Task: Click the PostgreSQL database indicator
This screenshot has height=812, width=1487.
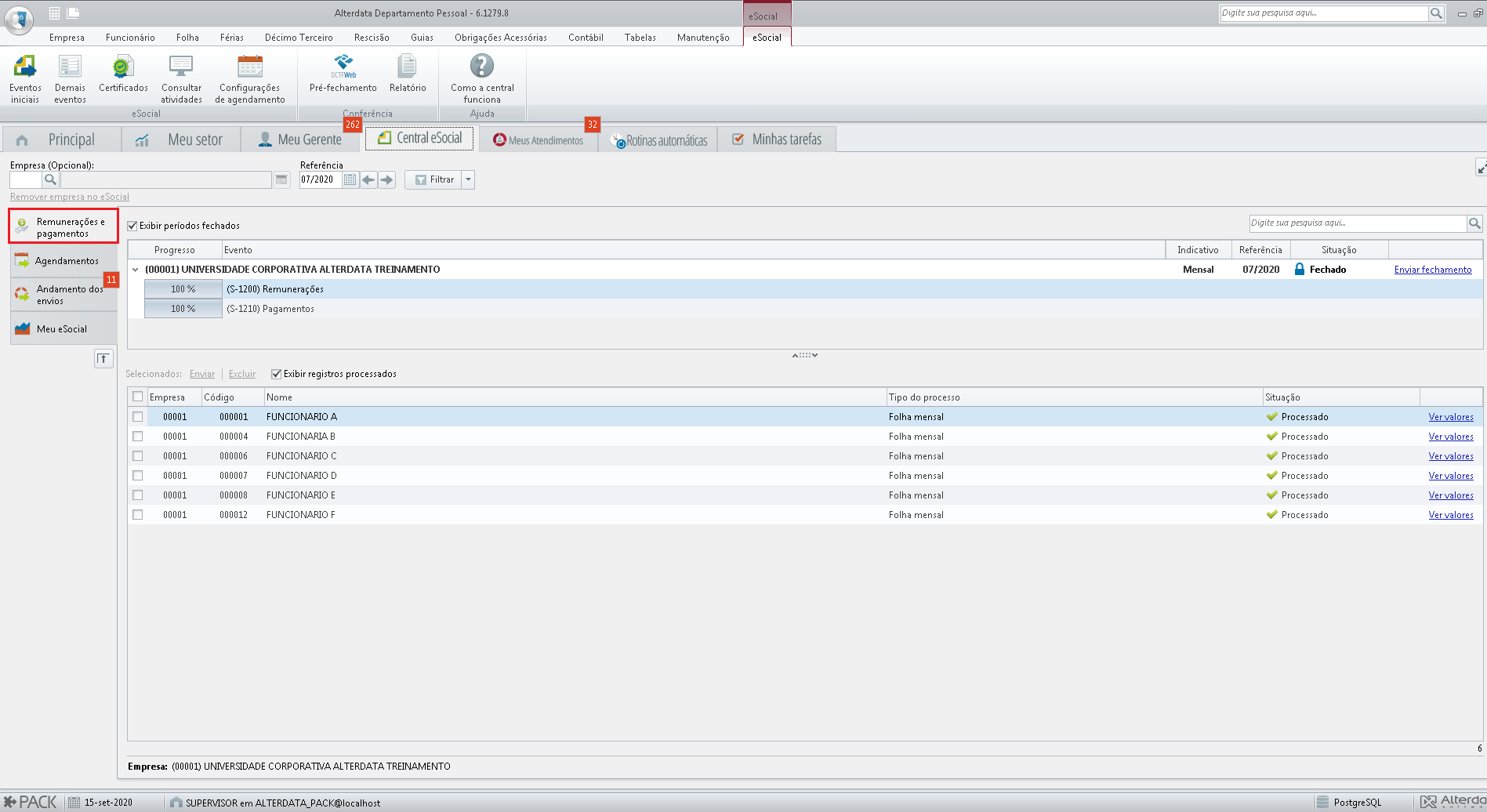Action: pyautogui.click(x=1350, y=803)
